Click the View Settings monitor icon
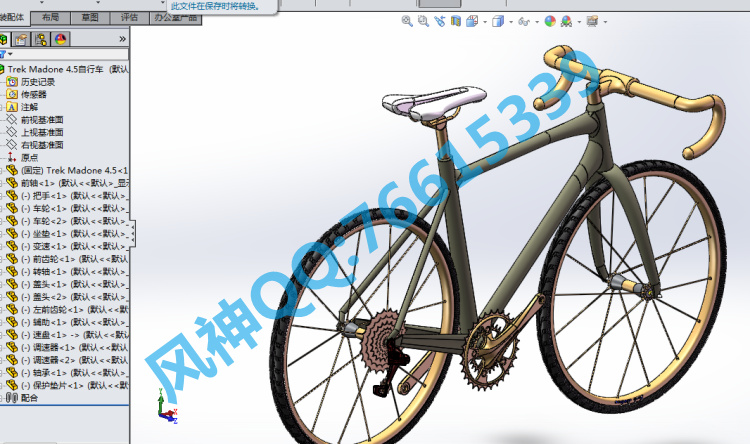The height and width of the screenshot is (444, 750). coord(592,21)
